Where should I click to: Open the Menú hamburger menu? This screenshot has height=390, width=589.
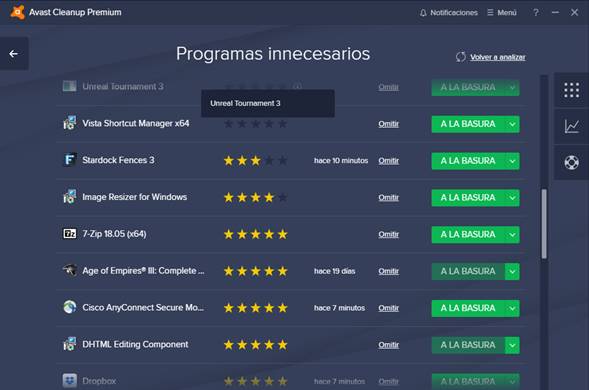click(x=502, y=13)
